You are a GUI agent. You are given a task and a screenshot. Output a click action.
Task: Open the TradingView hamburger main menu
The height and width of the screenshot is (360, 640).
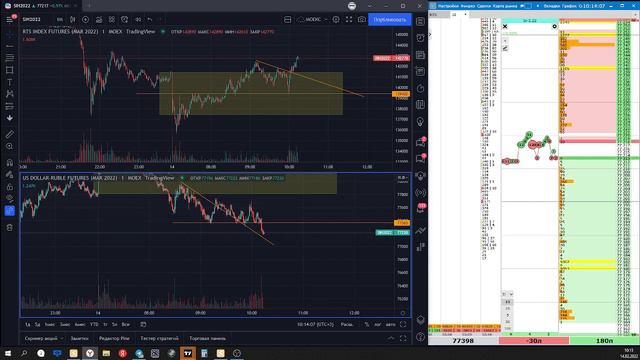pyautogui.click(x=9, y=19)
